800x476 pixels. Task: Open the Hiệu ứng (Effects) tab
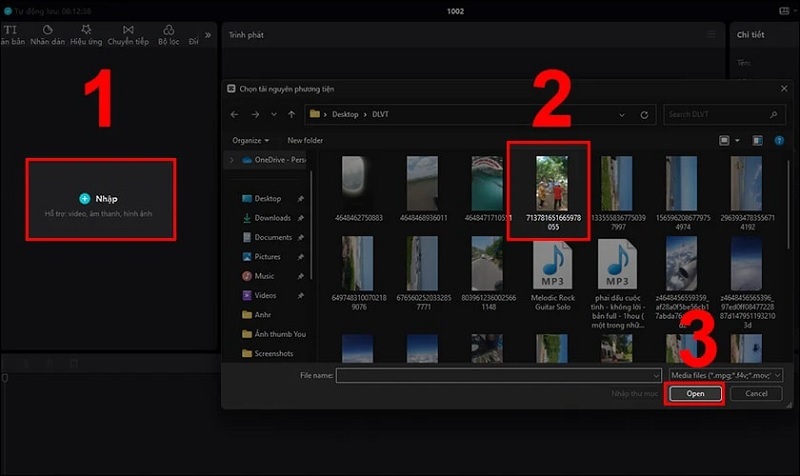click(86, 36)
